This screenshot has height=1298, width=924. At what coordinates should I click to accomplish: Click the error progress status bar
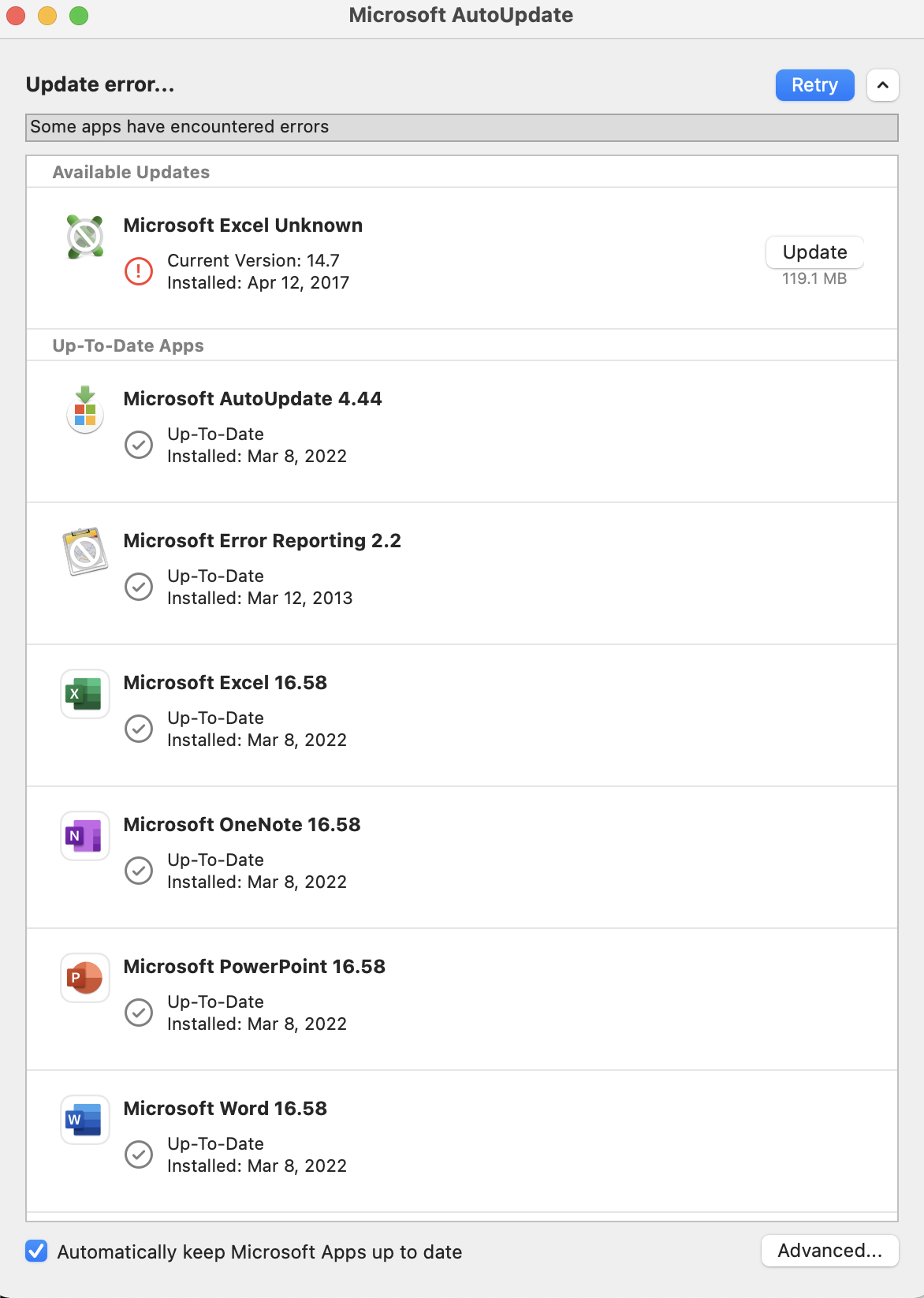point(462,128)
